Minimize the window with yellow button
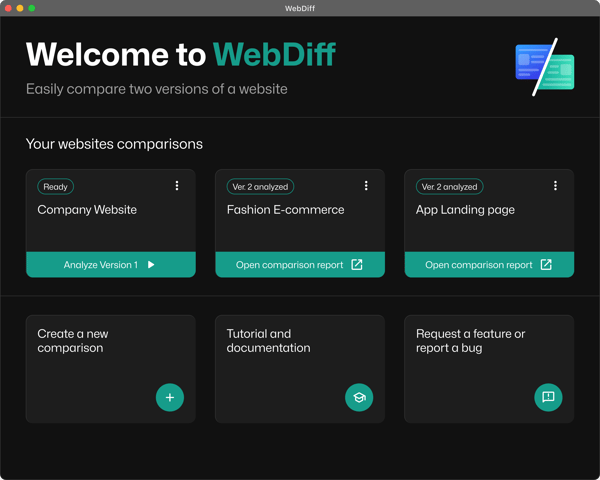 [x=20, y=8]
